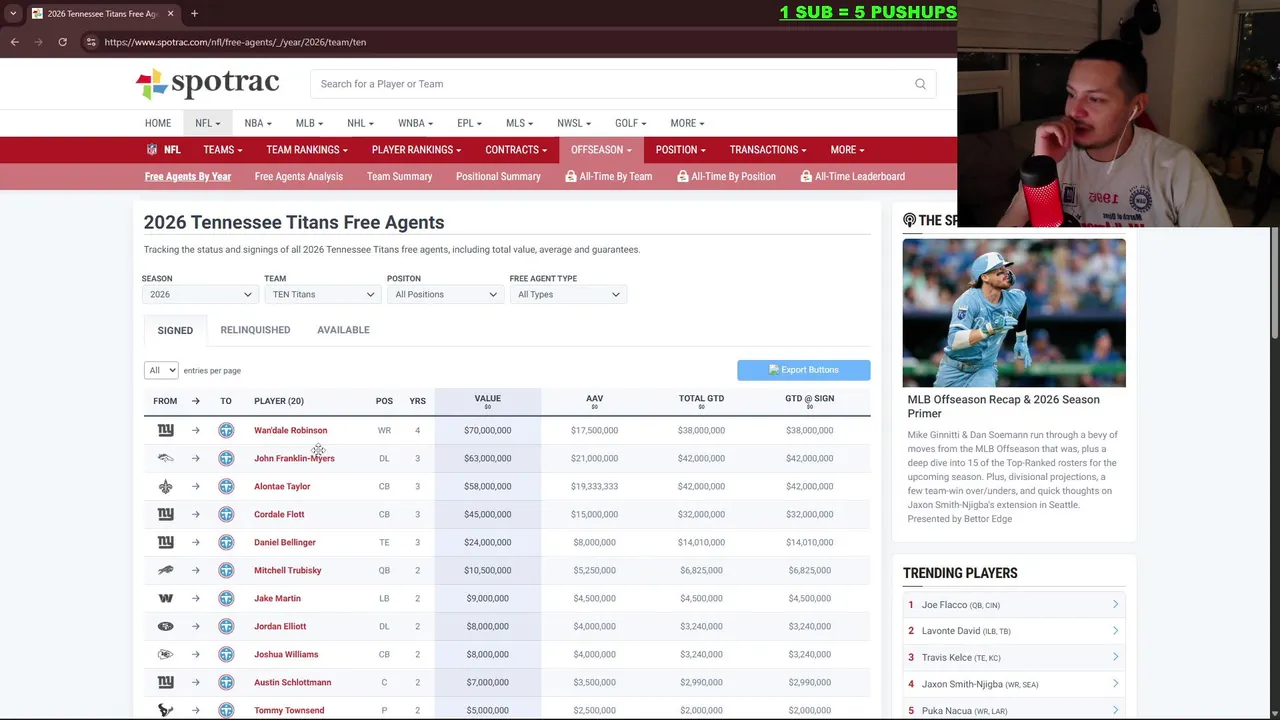Click the chevron beside Travis Kelce

click(x=1115, y=657)
